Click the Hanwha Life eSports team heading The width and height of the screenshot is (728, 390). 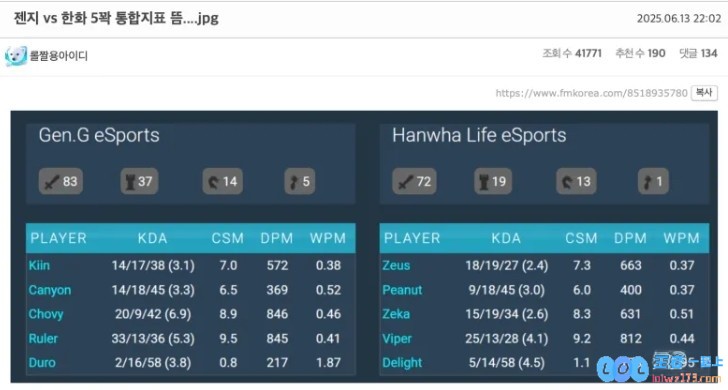(479, 136)
